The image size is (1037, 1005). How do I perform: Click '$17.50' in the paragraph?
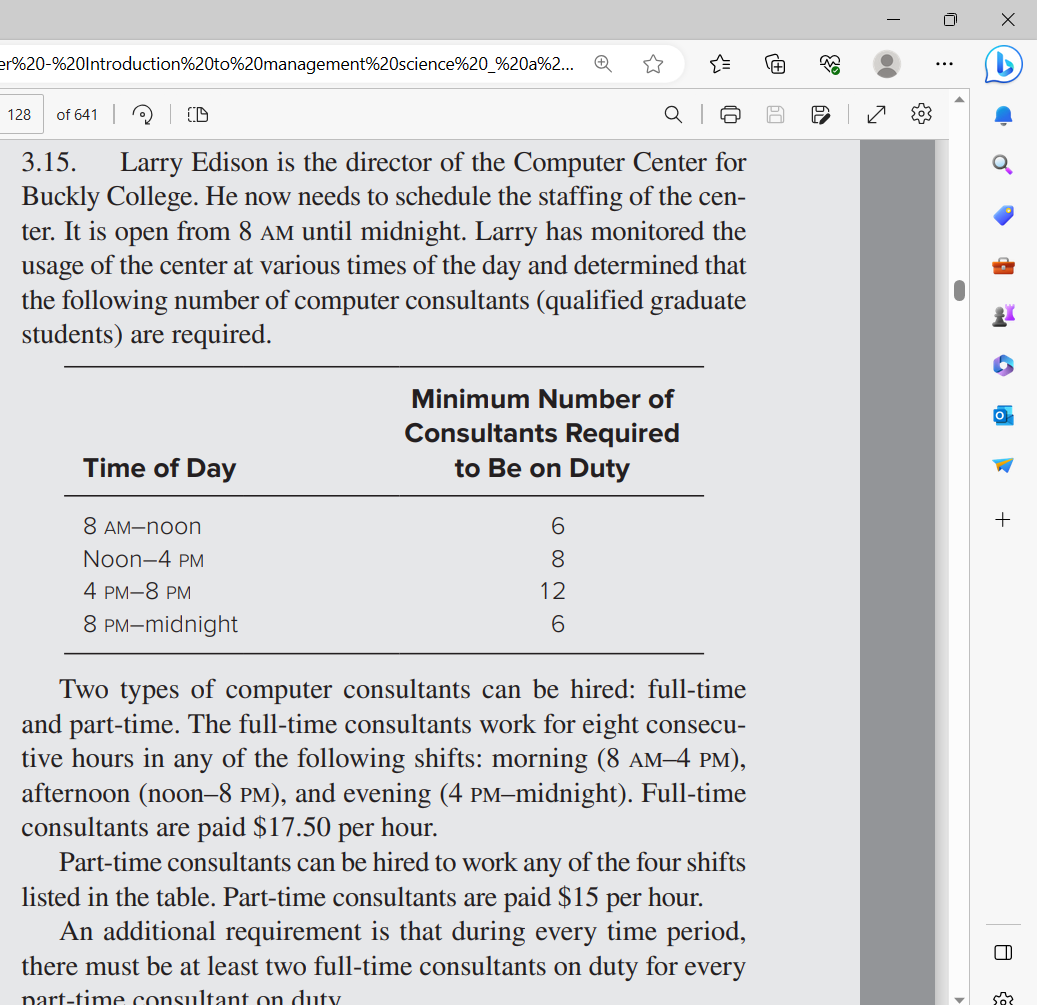pos(292,827)
